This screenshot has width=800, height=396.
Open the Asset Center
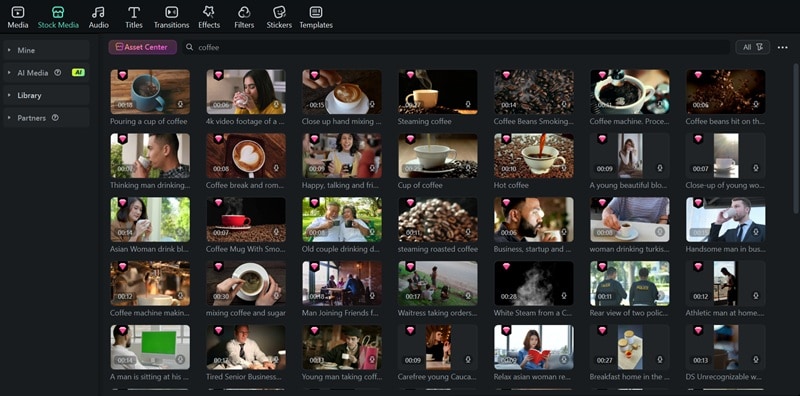pyautogui.click(x=142, y=47)
